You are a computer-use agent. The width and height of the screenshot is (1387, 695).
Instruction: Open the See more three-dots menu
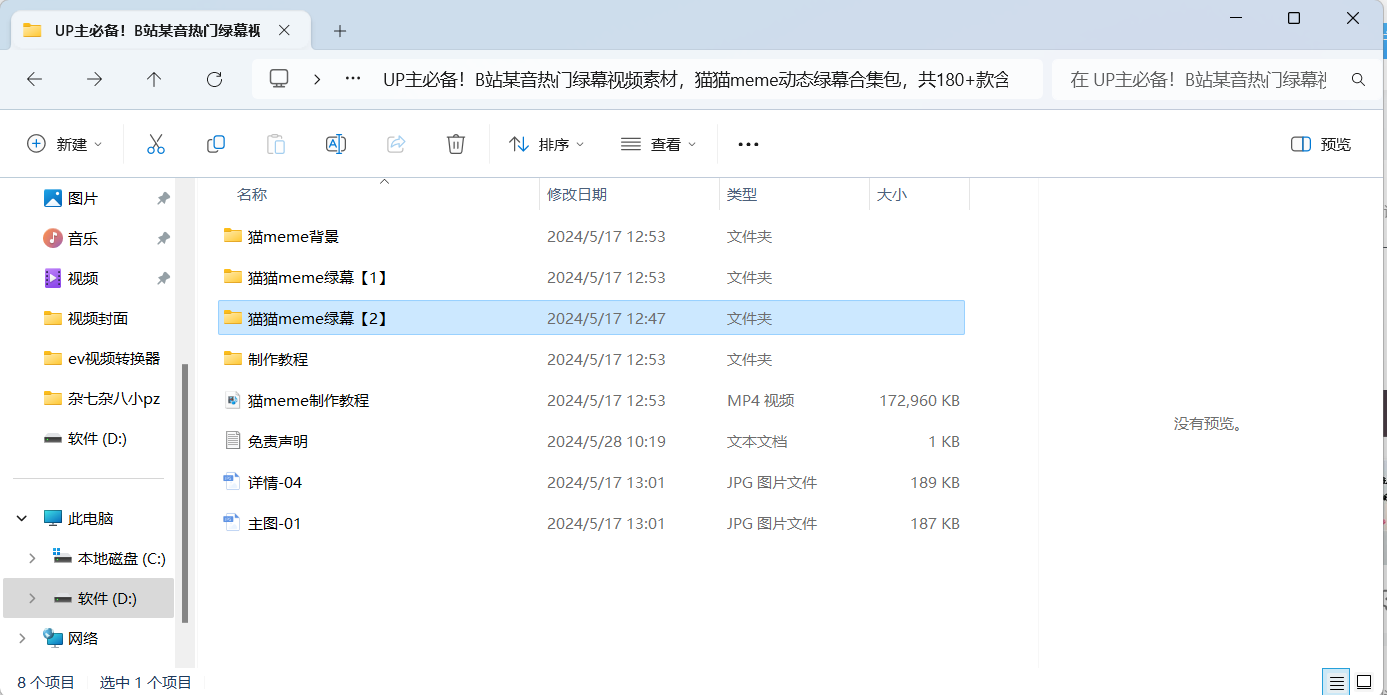click(x=748, y=144)
